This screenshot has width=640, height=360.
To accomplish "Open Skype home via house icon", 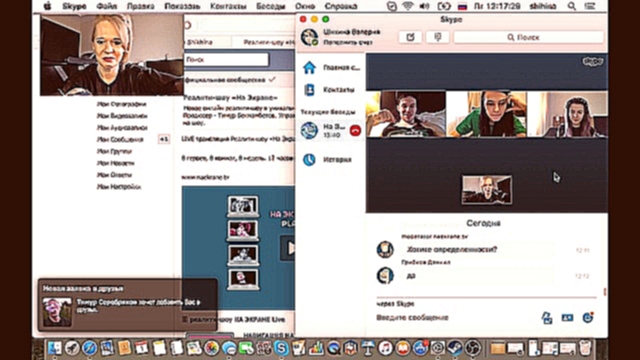I will pyautogui.click(x=309, y=67).
